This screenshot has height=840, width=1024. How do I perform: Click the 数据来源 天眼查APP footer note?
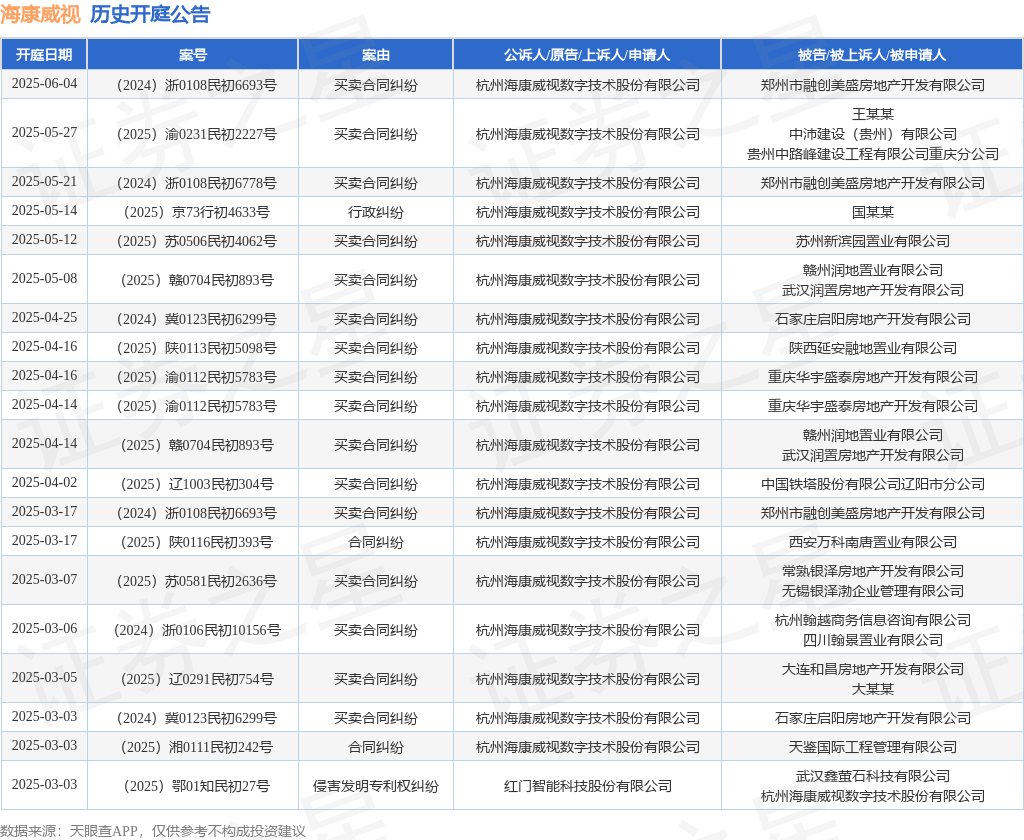tap(153, 831)
